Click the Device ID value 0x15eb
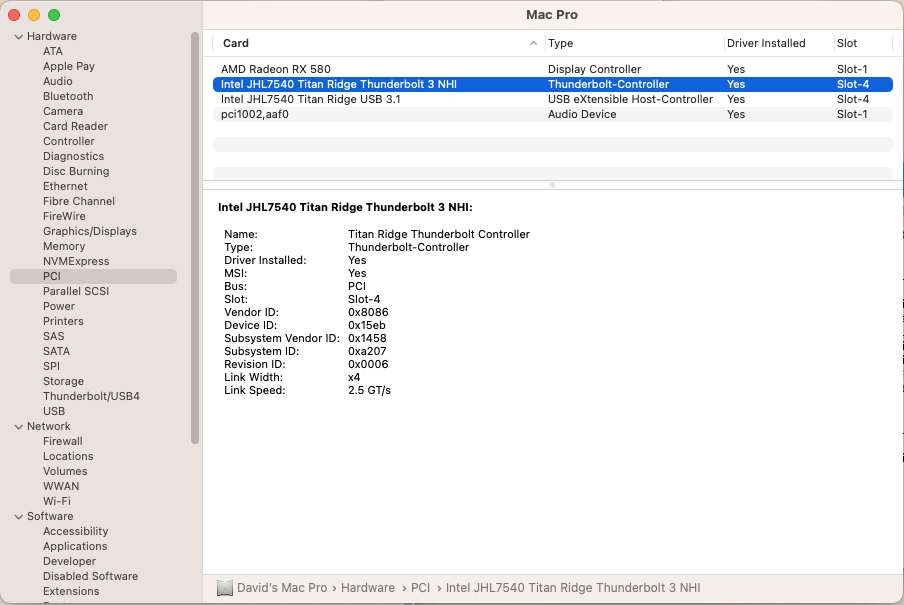The width and height of the screenshot is (904, 605). coord(367,325)
